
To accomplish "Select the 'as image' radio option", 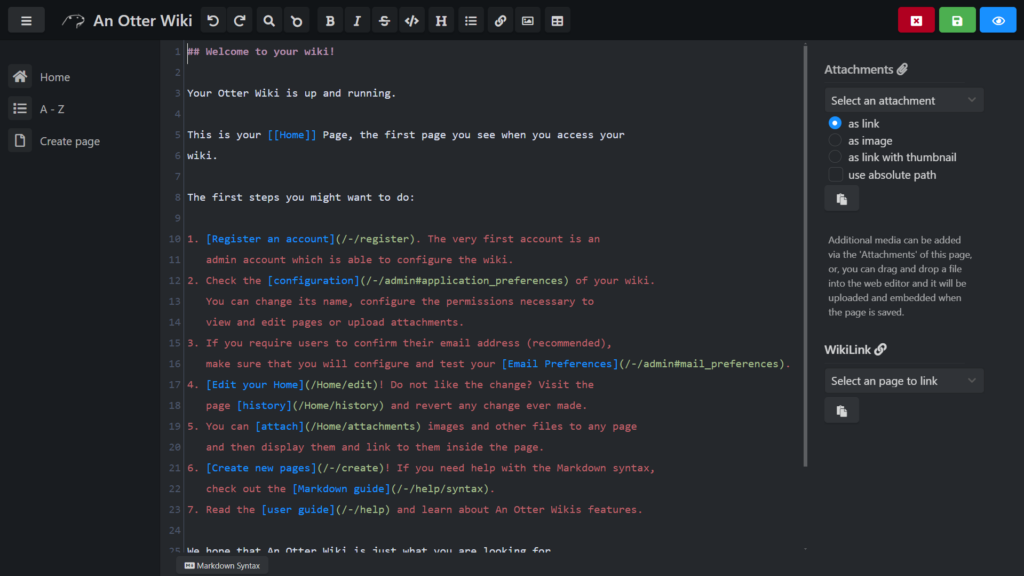I will coord(835,140).
